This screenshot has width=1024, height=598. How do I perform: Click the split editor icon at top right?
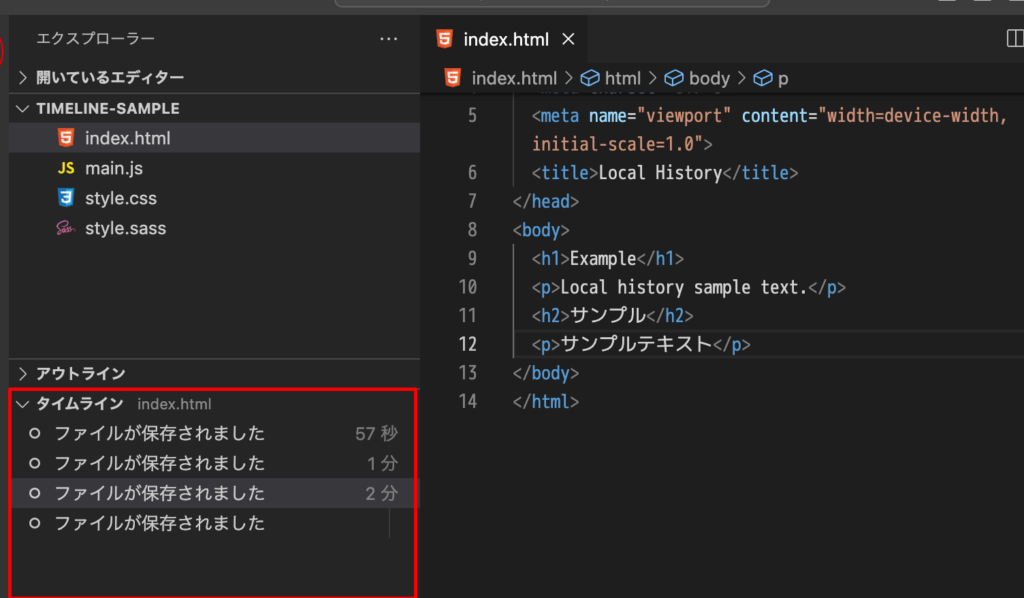click(1013, 39)
